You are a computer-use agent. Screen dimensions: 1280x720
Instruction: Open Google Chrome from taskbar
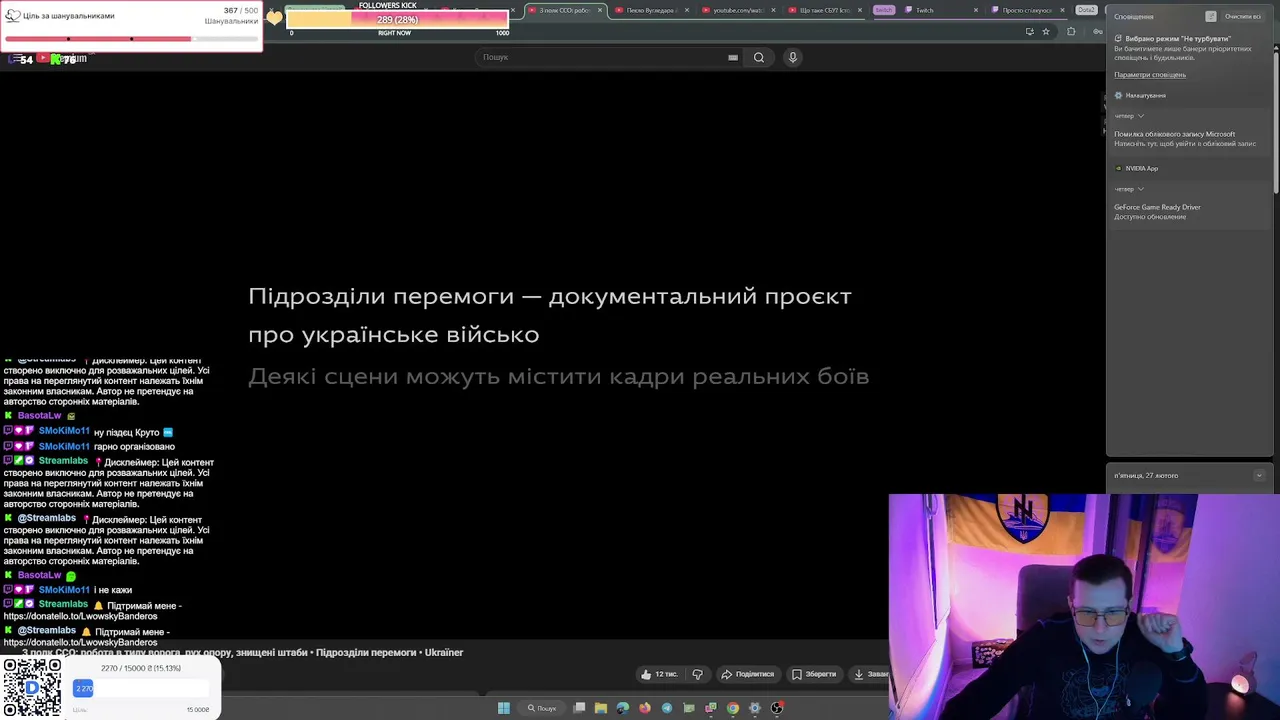(x=733, y=708)
